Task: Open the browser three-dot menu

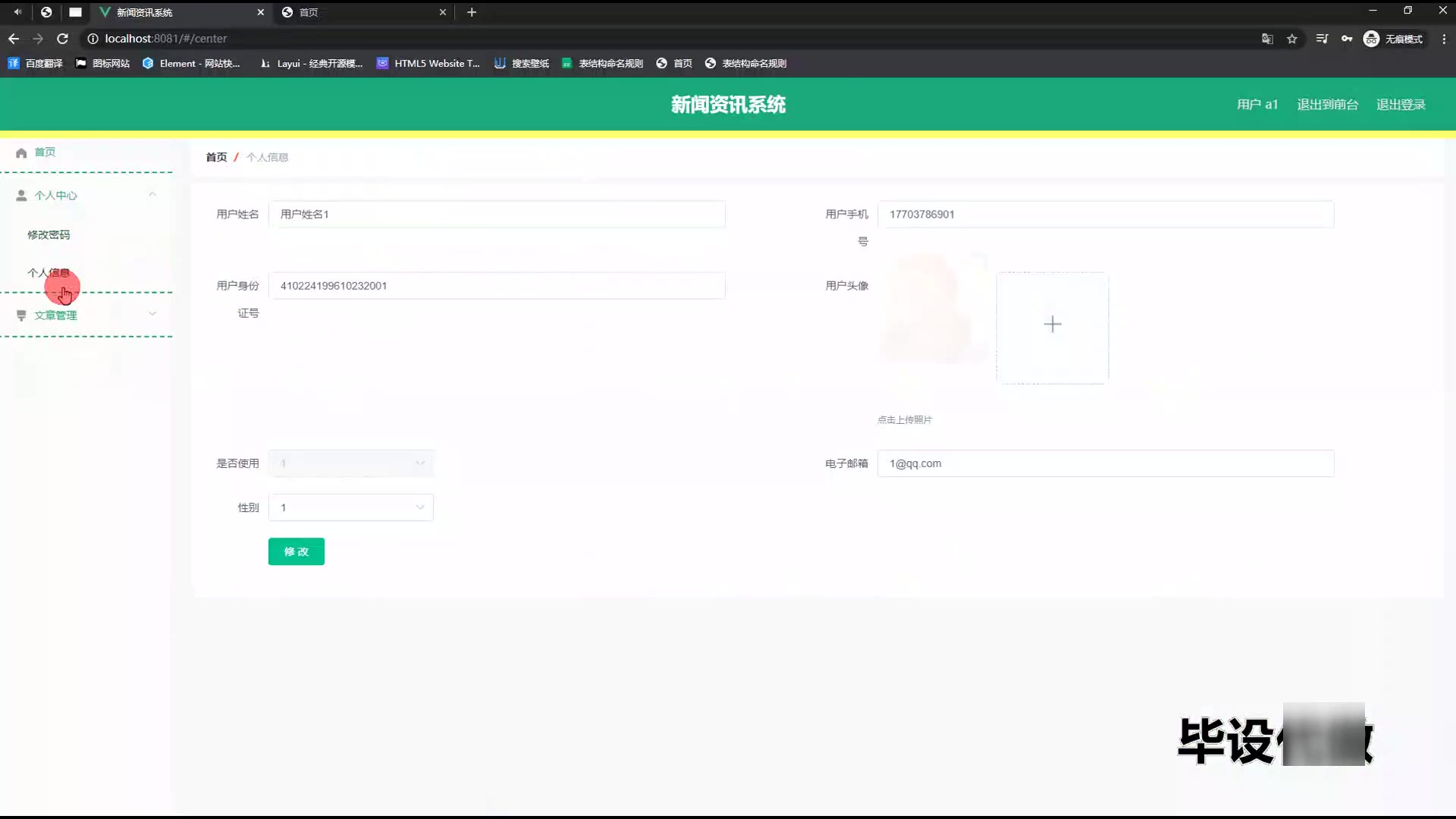Action: click(1444, 39)
